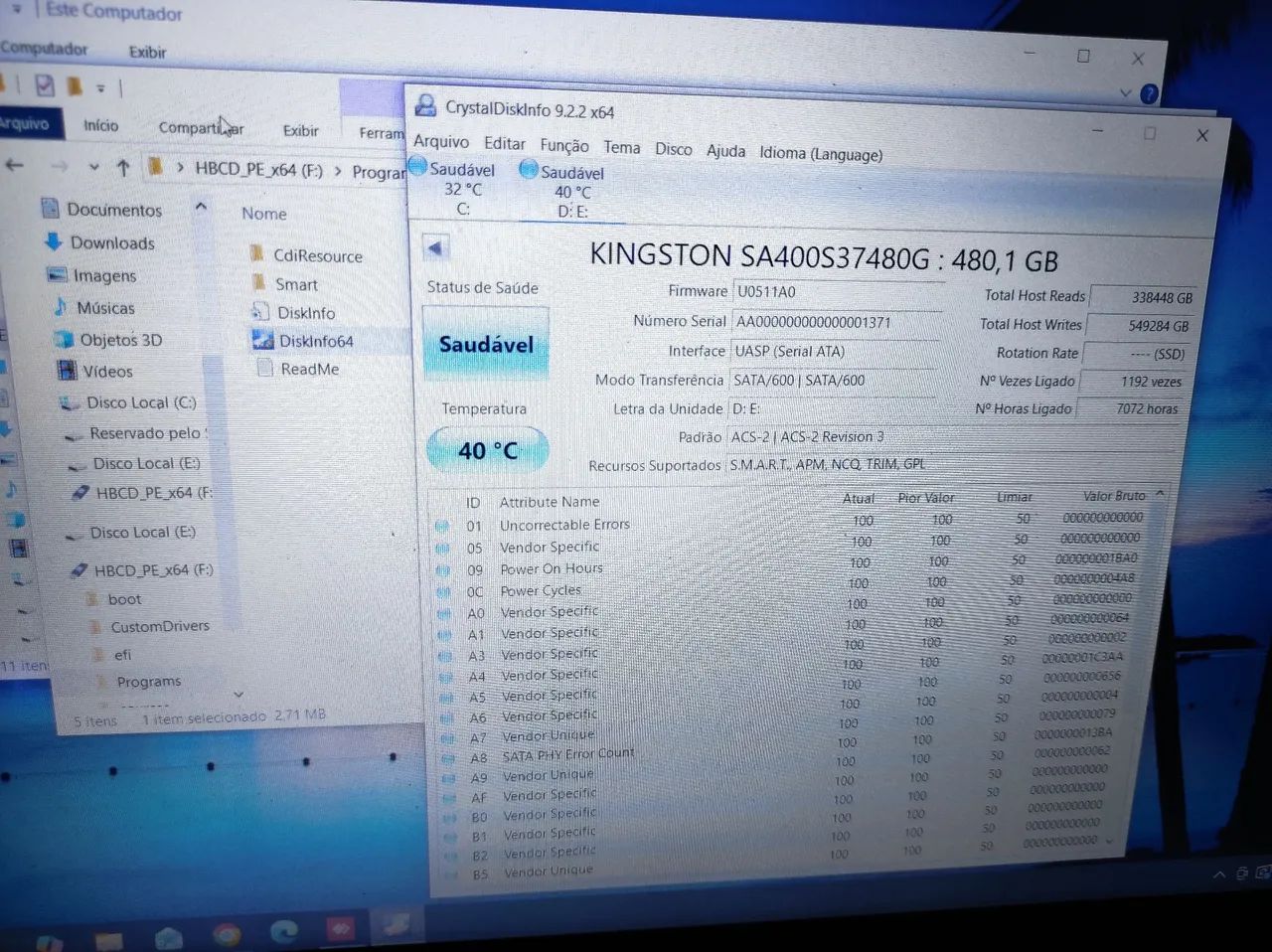
Task: Click the New Folder icon in Explorer quick access
Action: (x=74, y=86)
